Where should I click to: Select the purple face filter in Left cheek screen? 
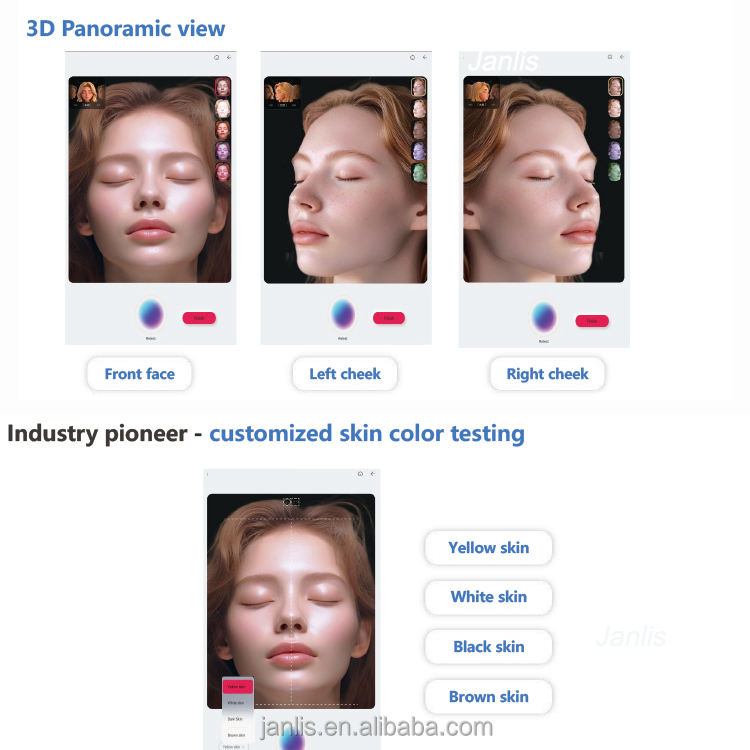(419, 151)
